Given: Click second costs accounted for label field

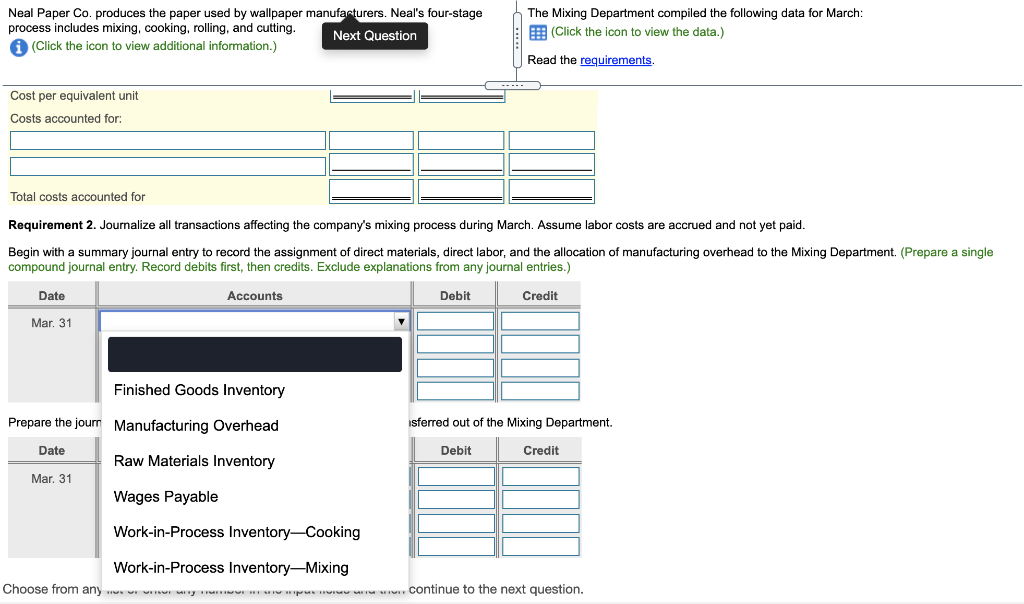Looking at the screenshot, I should pos(168,166).
